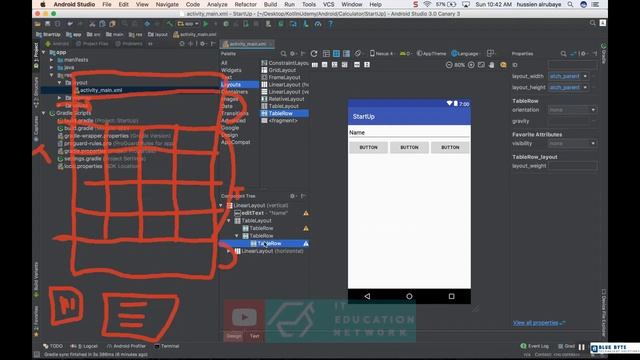This screenshot has height=360, width=640.
Task: Select the Layouts category in Palette
Action: pos(239,84)
